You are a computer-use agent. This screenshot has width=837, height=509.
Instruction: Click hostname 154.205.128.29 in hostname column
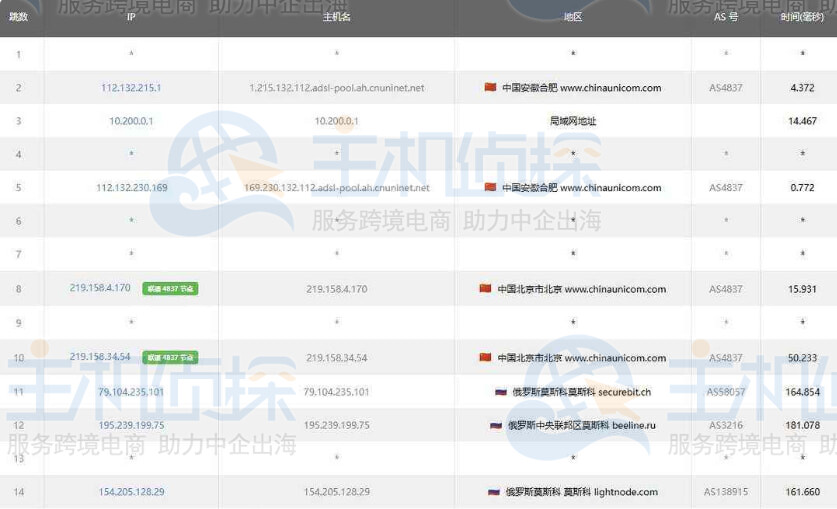(336, 491)
